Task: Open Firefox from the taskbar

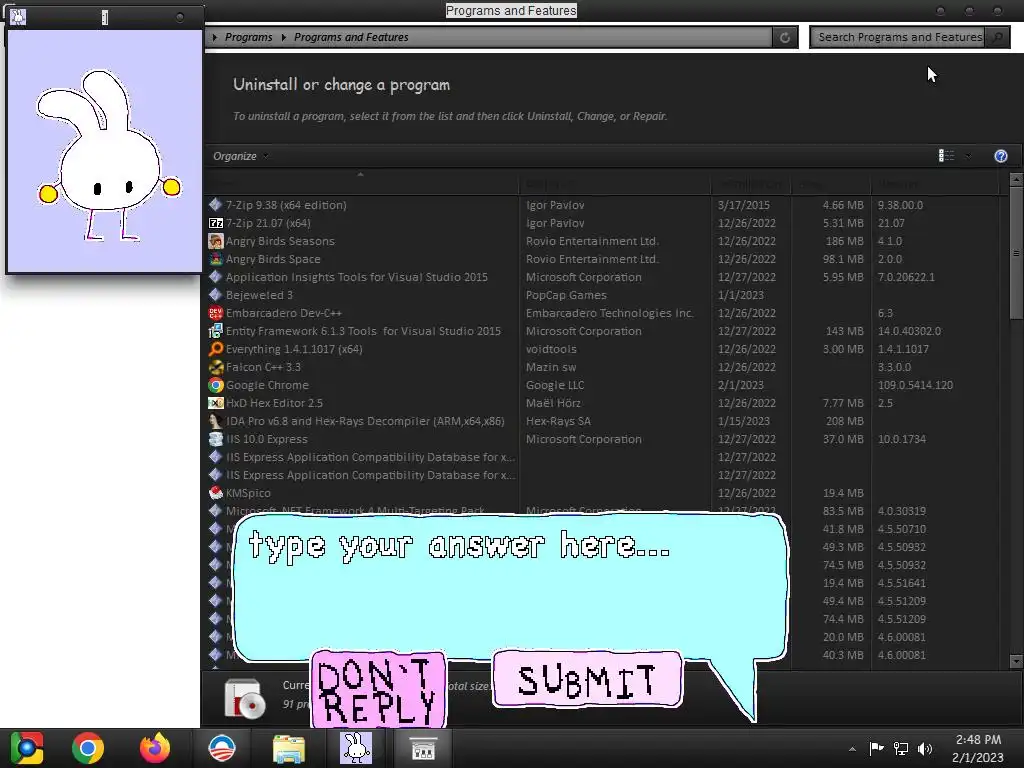Action: pos(155,748)
